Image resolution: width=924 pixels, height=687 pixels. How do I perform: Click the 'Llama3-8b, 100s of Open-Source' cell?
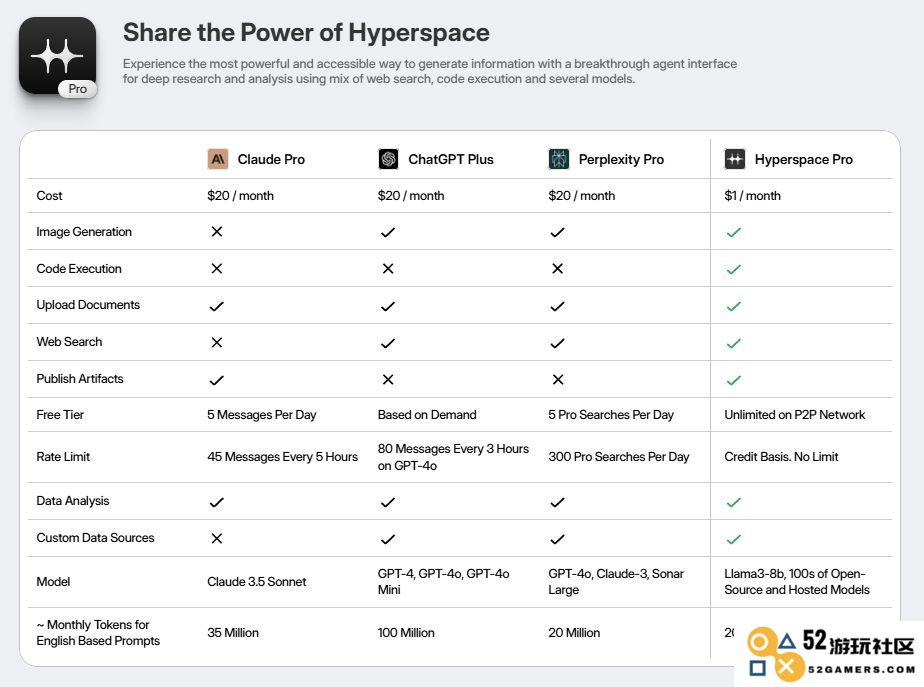797,582
